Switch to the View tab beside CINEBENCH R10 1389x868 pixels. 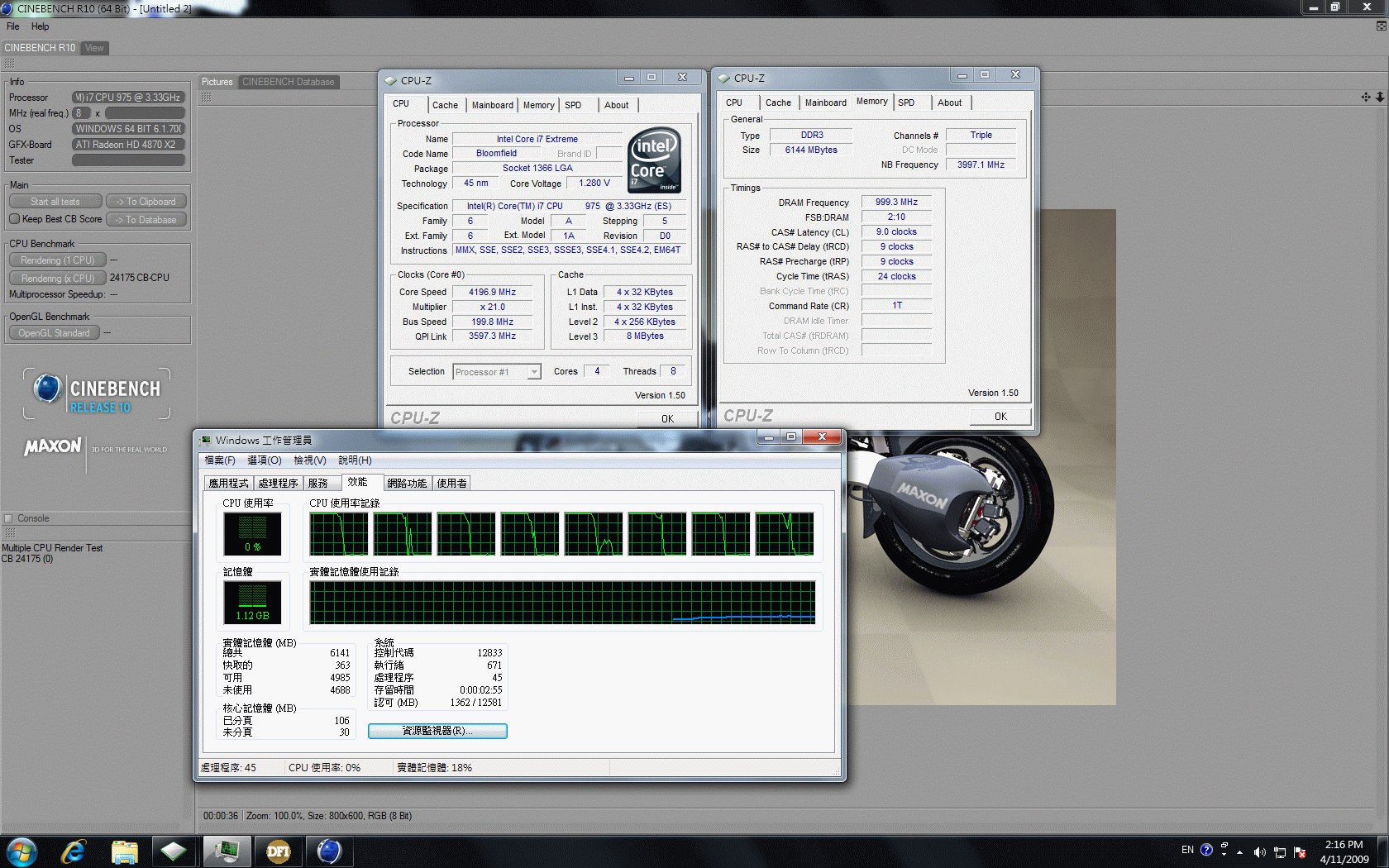point(95,48)
